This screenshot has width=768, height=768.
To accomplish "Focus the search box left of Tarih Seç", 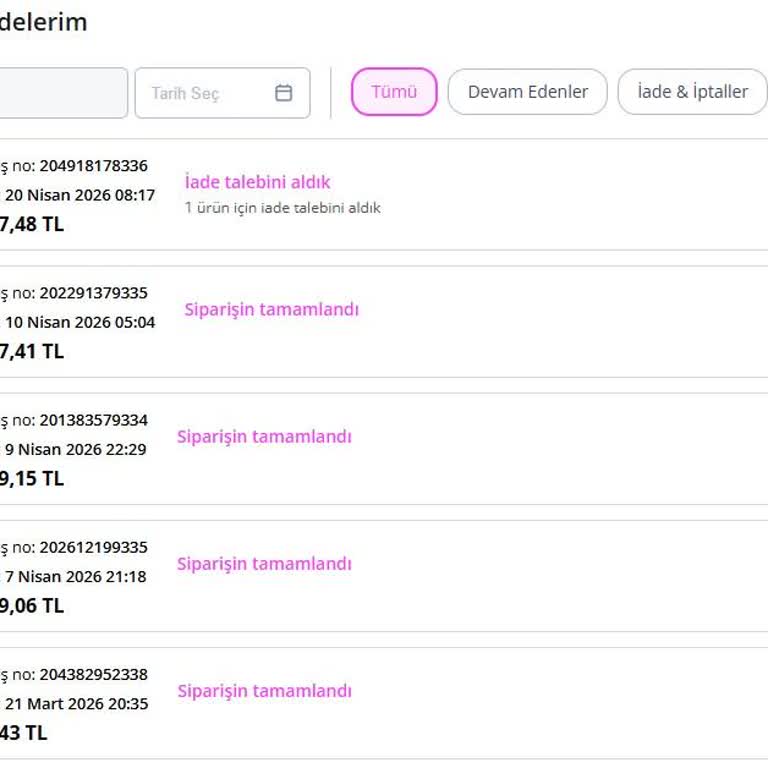I will (x=62, y=93).
